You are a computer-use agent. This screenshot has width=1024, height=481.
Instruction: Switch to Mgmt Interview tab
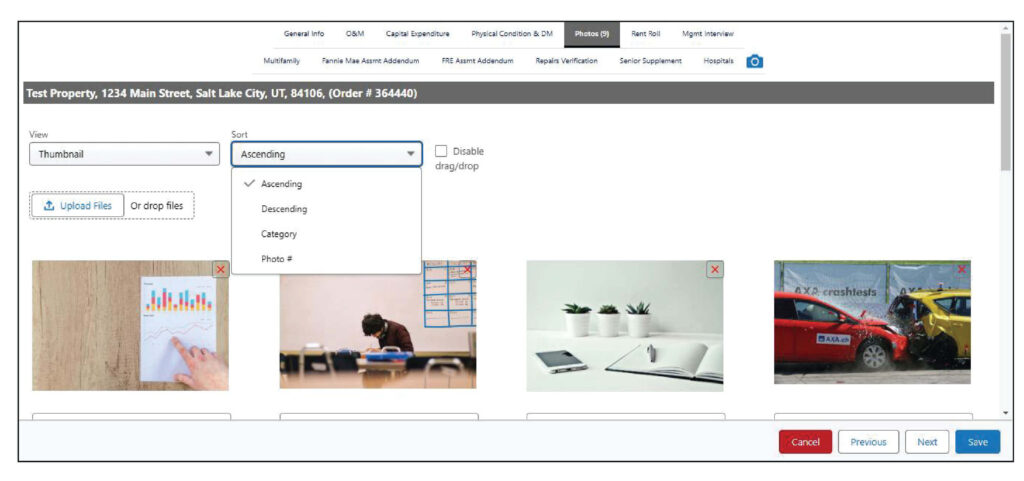[x=708, y=34]
